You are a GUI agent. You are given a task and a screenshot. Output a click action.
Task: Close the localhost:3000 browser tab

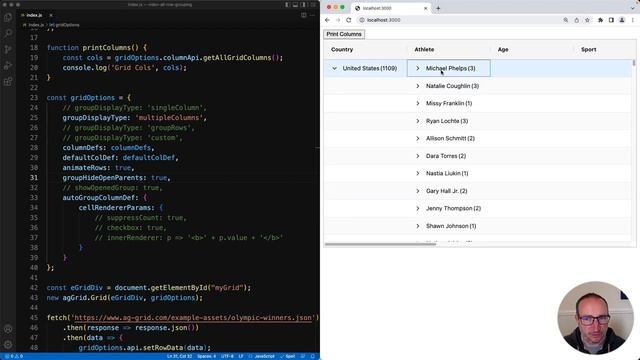(425, 8)
